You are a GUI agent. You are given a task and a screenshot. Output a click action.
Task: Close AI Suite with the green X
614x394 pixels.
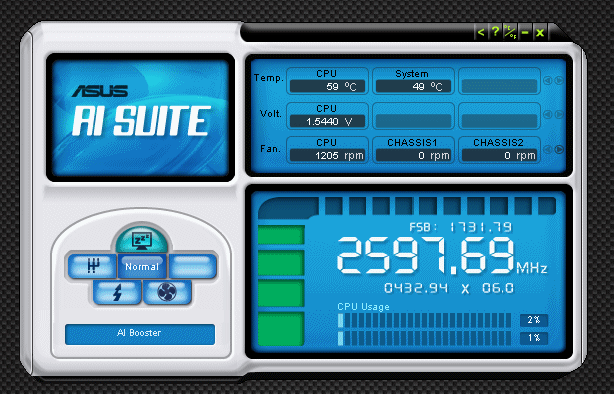tap(540, 32)
